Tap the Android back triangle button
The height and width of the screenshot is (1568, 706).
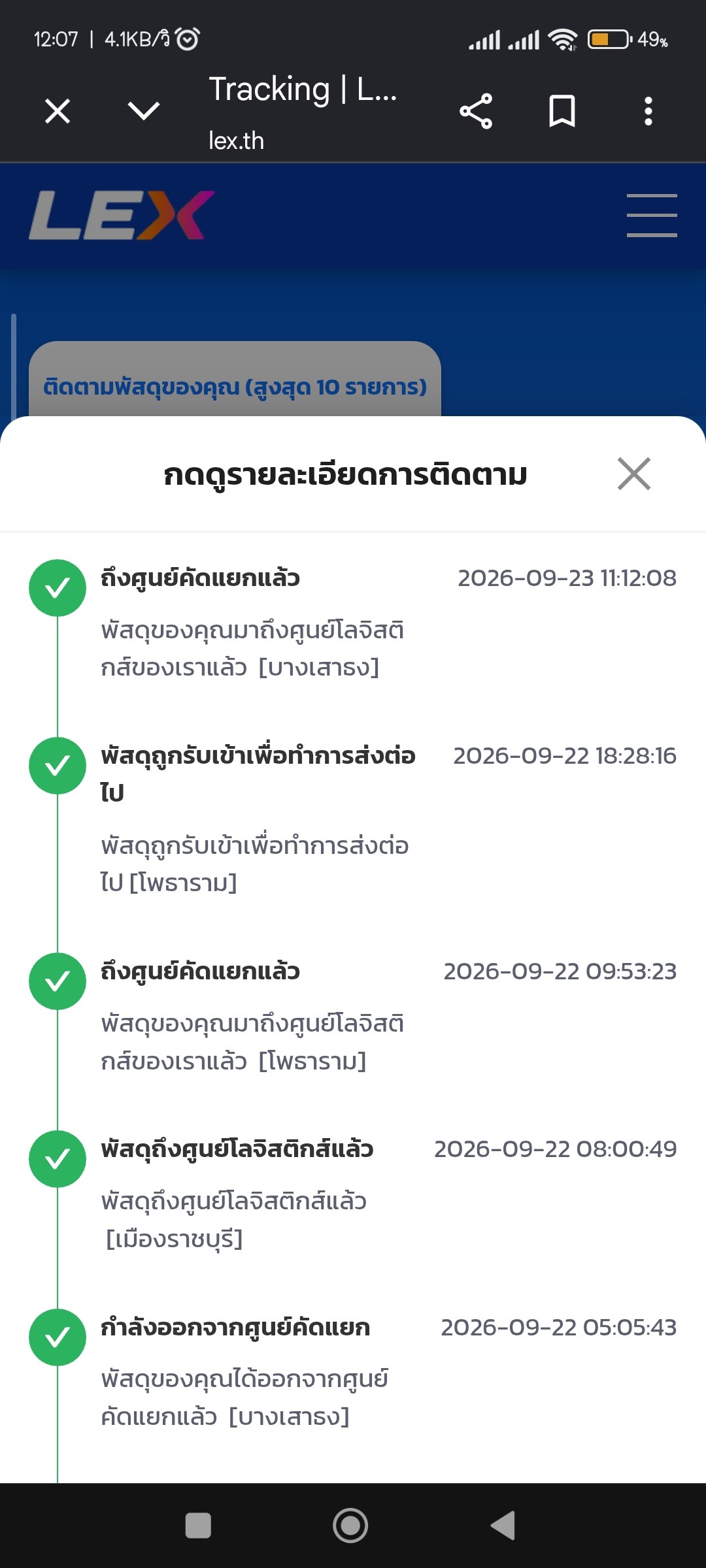pos(503,1526)
